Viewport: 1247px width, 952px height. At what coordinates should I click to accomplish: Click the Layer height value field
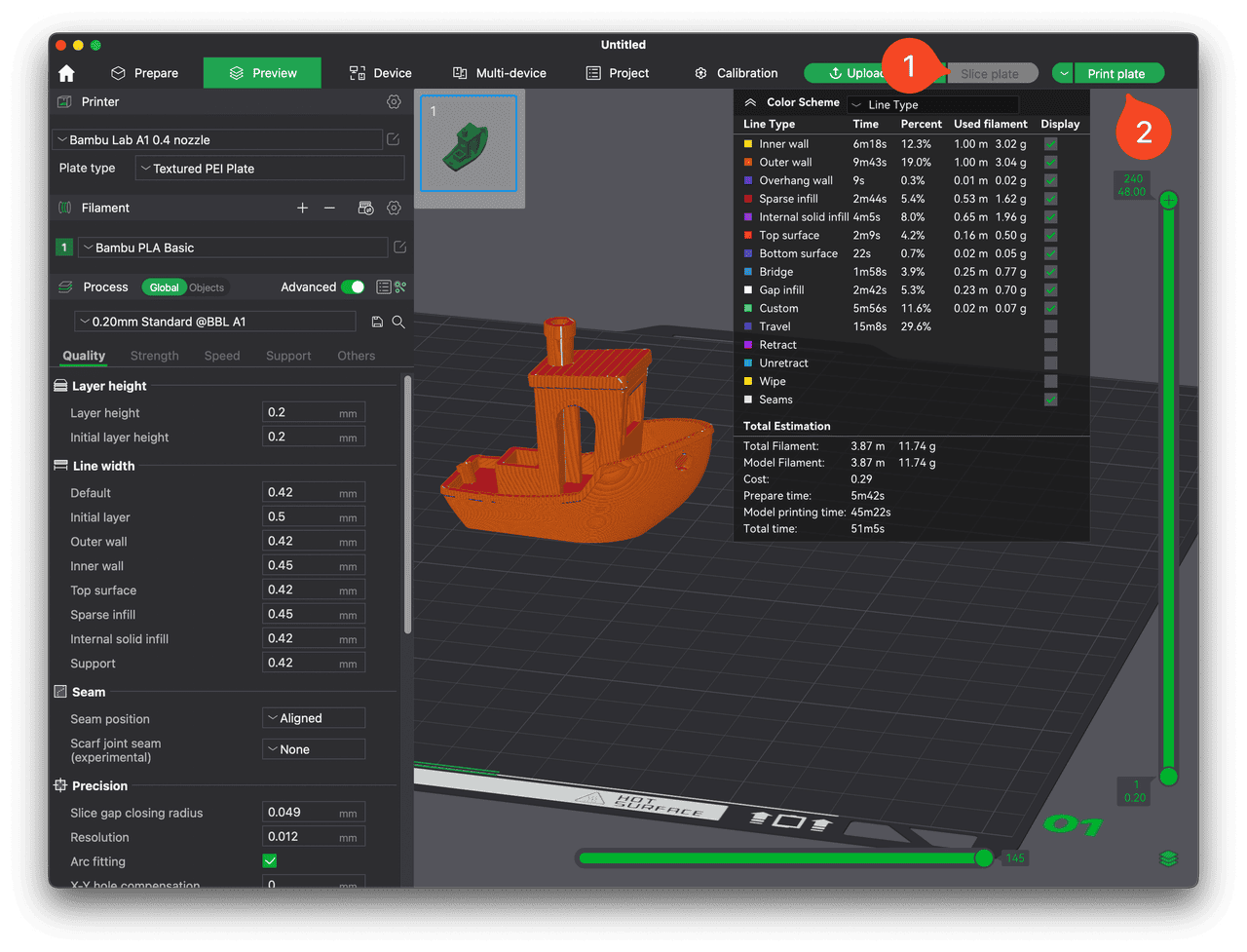(314, 412)
